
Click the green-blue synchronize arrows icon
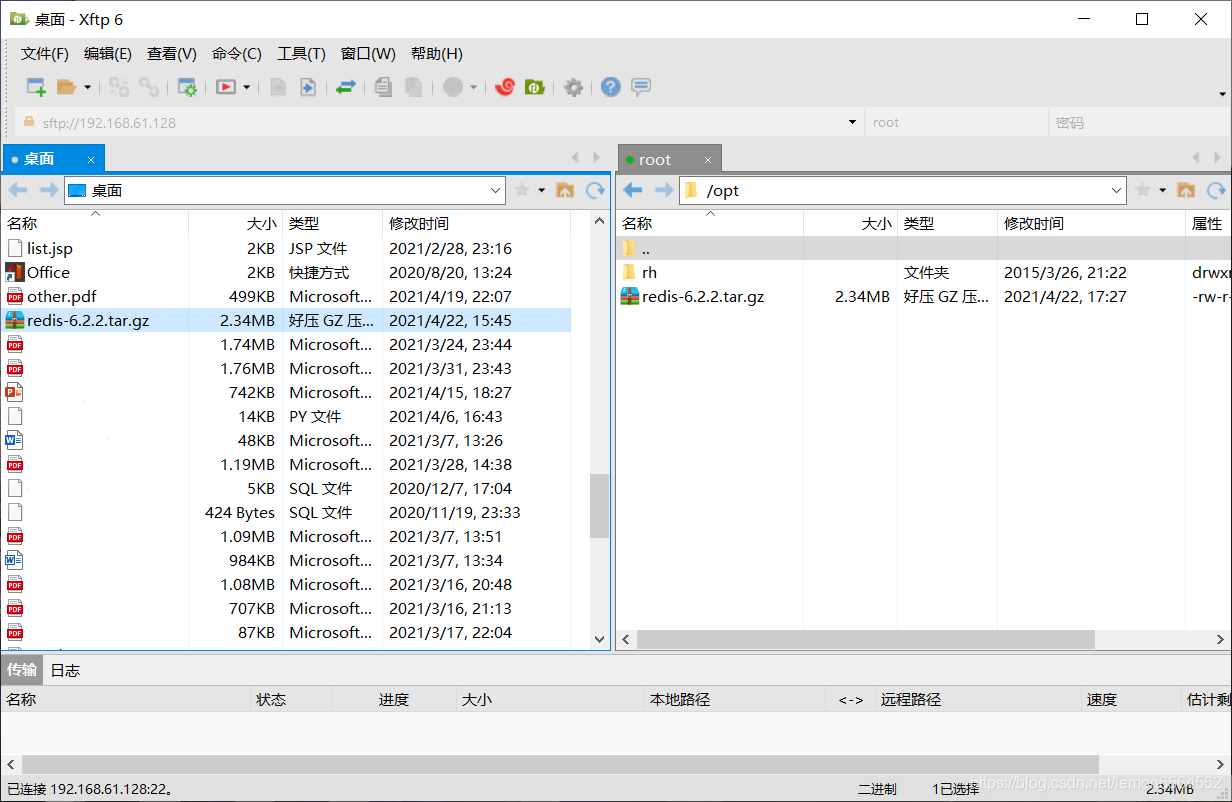pyautogui.click(x=345, y=87)
